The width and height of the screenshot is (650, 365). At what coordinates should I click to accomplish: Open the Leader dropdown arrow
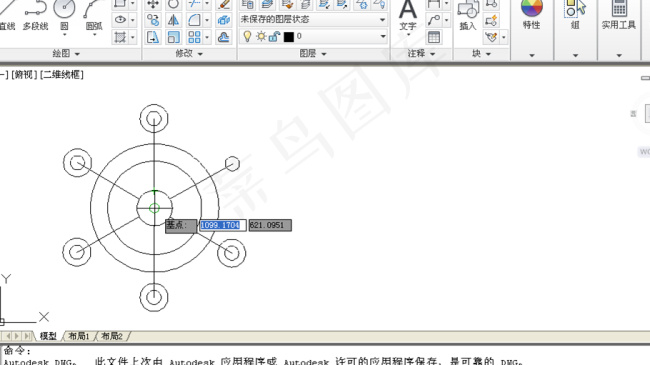(x=446, y=20)
